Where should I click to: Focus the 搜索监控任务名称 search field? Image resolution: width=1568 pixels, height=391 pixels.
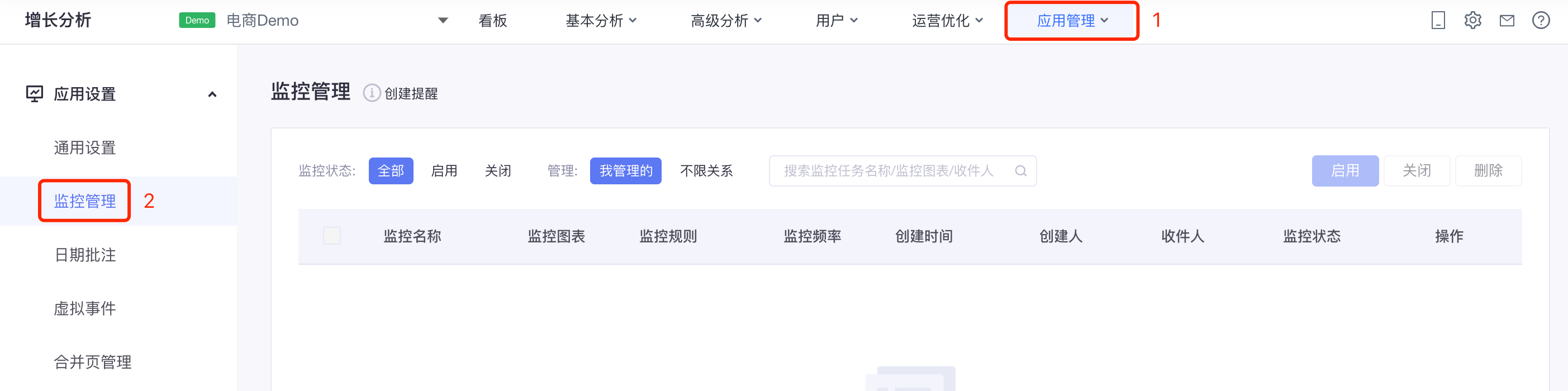(x=902, y=171)
